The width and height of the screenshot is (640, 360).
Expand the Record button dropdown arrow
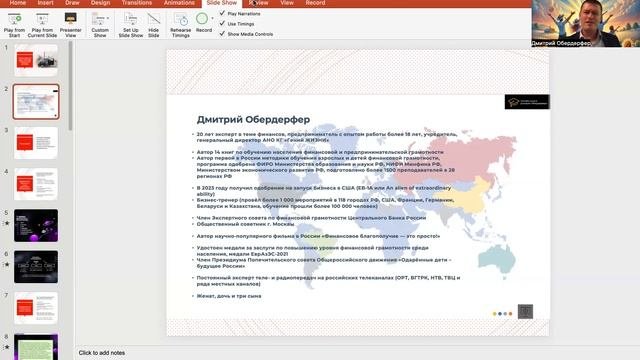[x=213, y=18]
